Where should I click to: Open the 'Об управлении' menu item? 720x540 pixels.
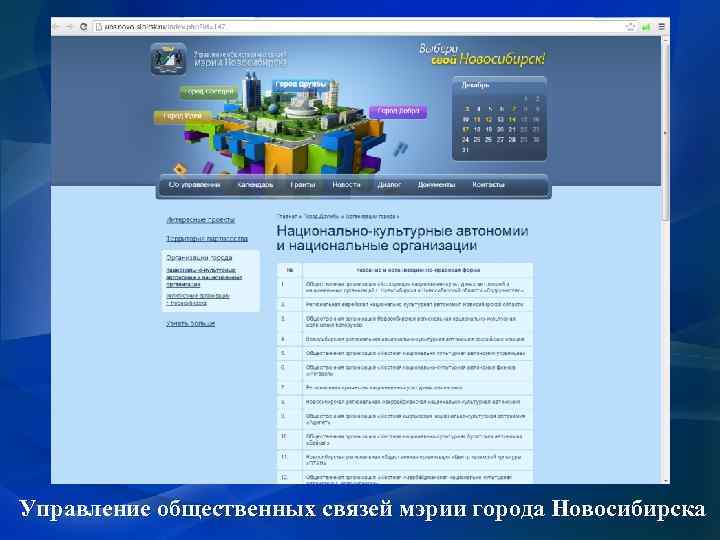coord(194,185)
